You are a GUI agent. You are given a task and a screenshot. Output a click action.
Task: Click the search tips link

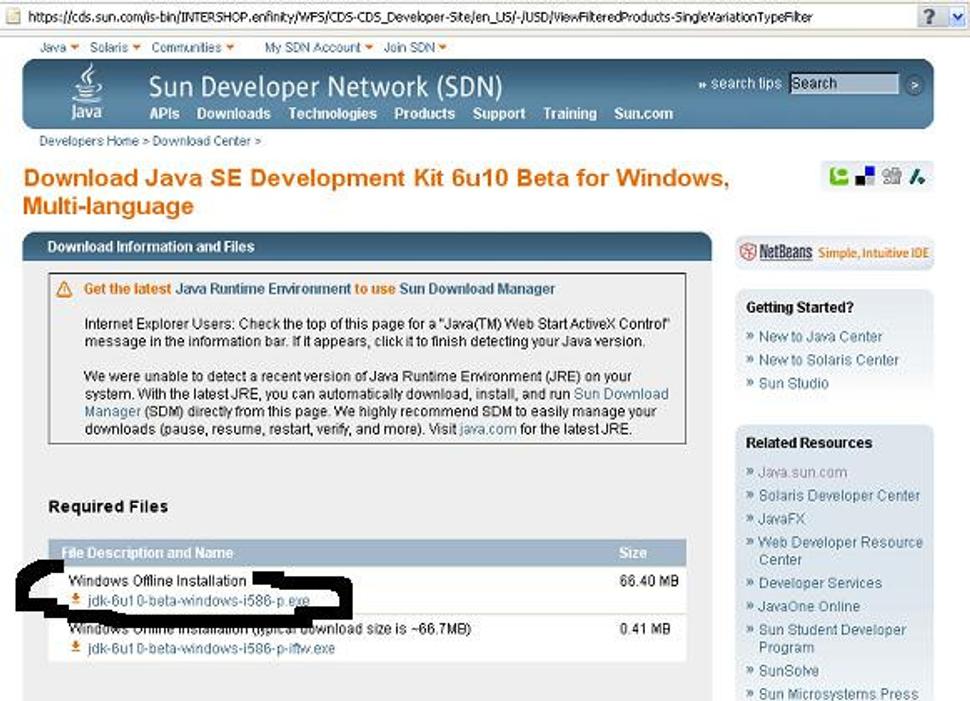(745, 84)
